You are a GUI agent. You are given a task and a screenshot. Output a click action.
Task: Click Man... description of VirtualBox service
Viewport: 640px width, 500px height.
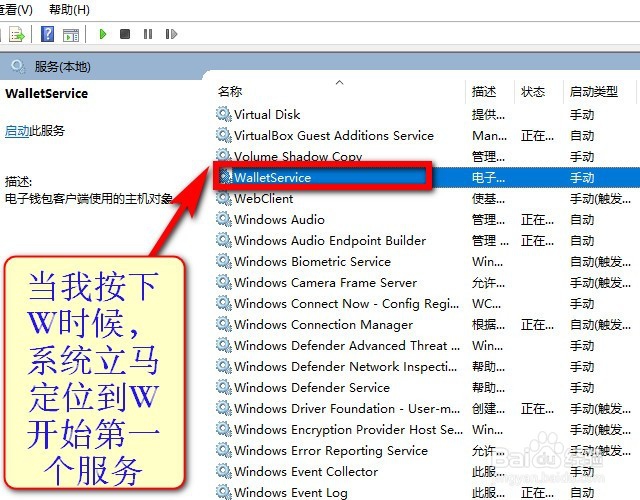489,136
